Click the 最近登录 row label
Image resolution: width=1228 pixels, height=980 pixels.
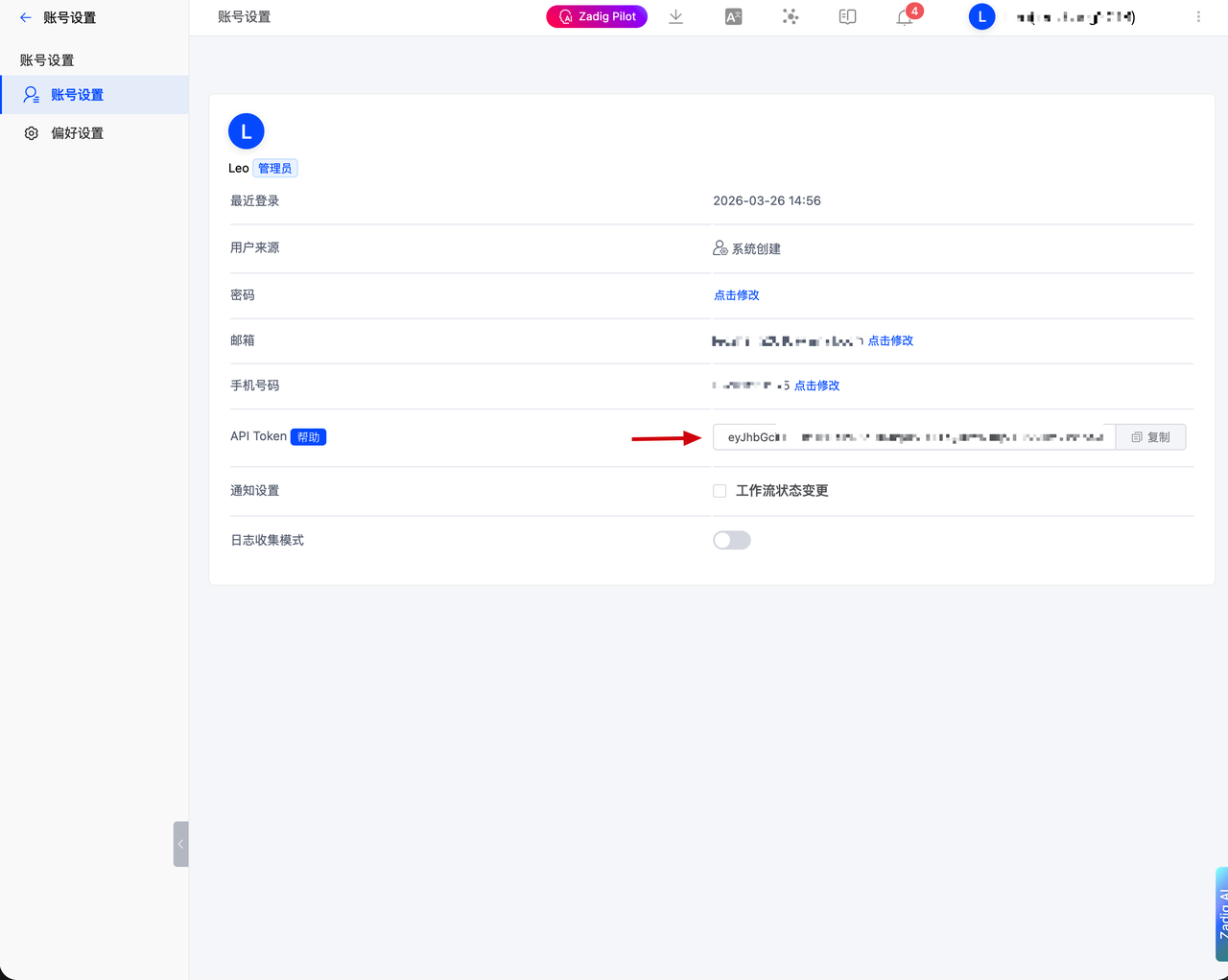(255, 200)
